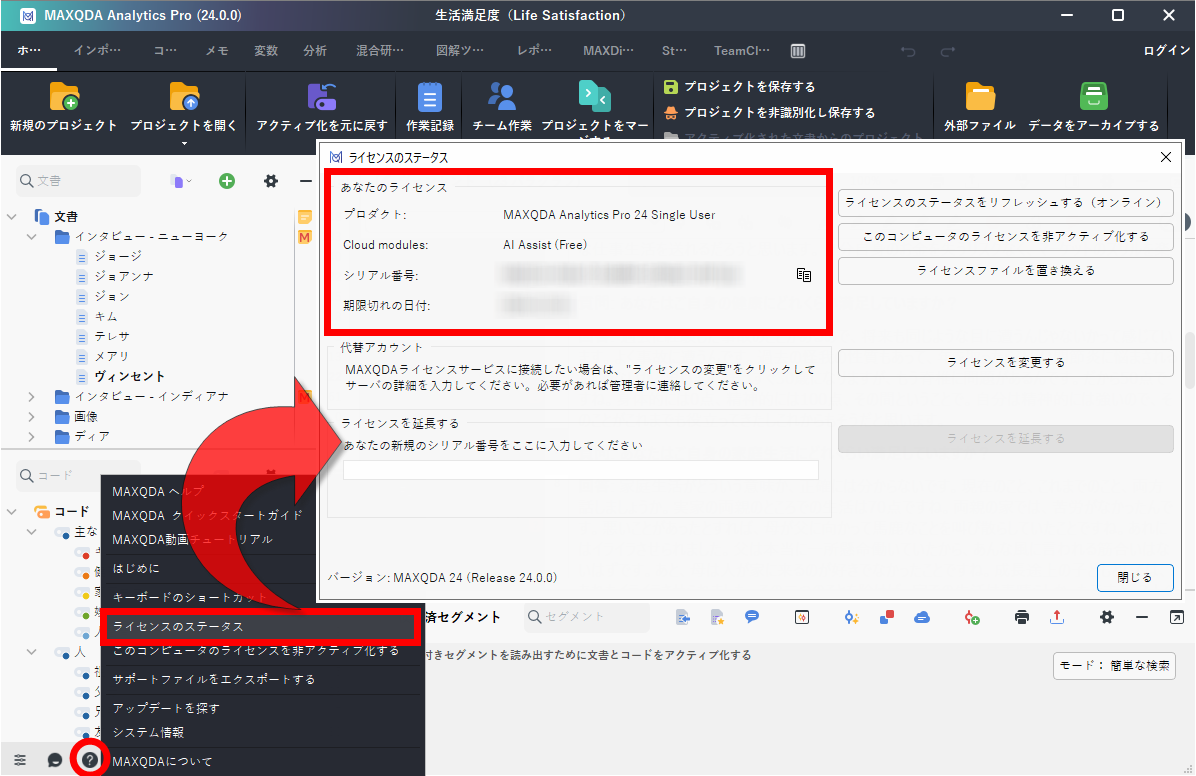This screenshot has width=1196, height=776.
Task: Switch to the 変数 tab
Action: 266,50
